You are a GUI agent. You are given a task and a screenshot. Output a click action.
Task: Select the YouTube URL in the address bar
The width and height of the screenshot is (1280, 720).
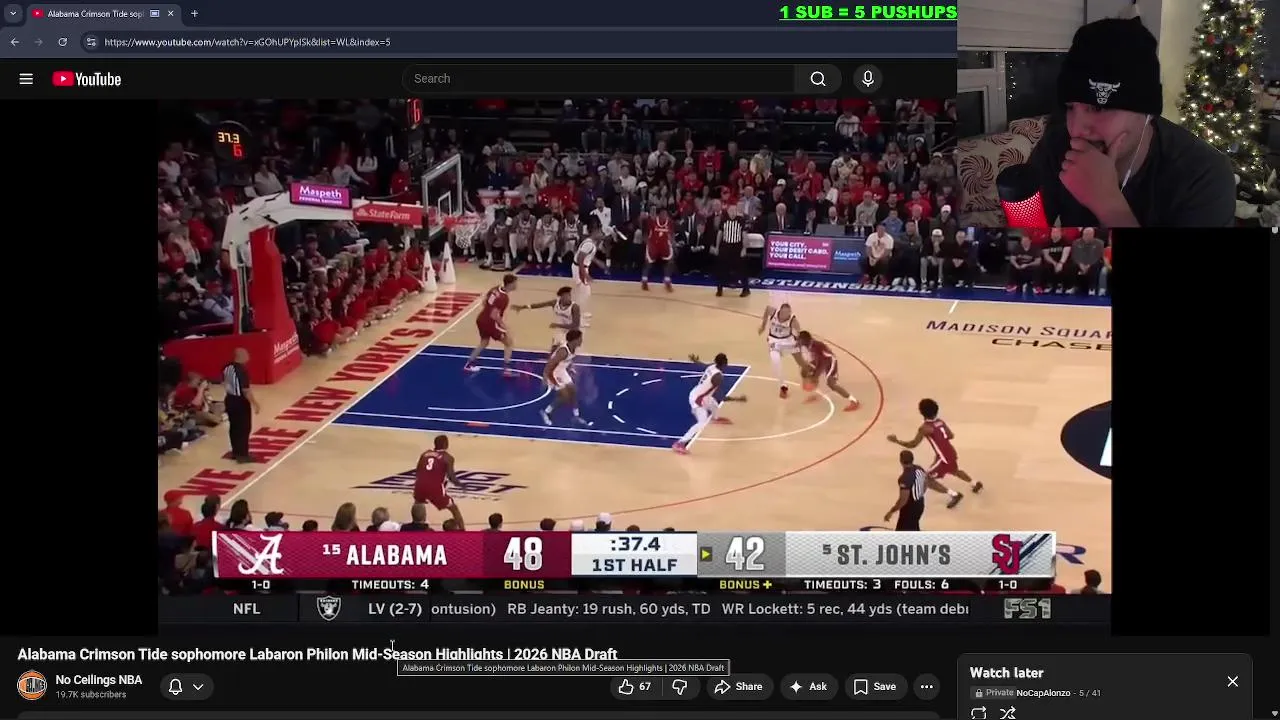coord(247,42)
